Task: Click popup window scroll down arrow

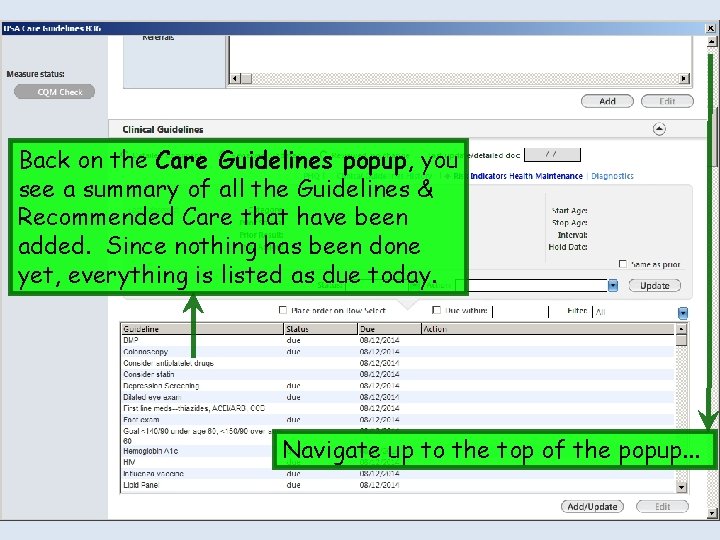Action: 711,513
